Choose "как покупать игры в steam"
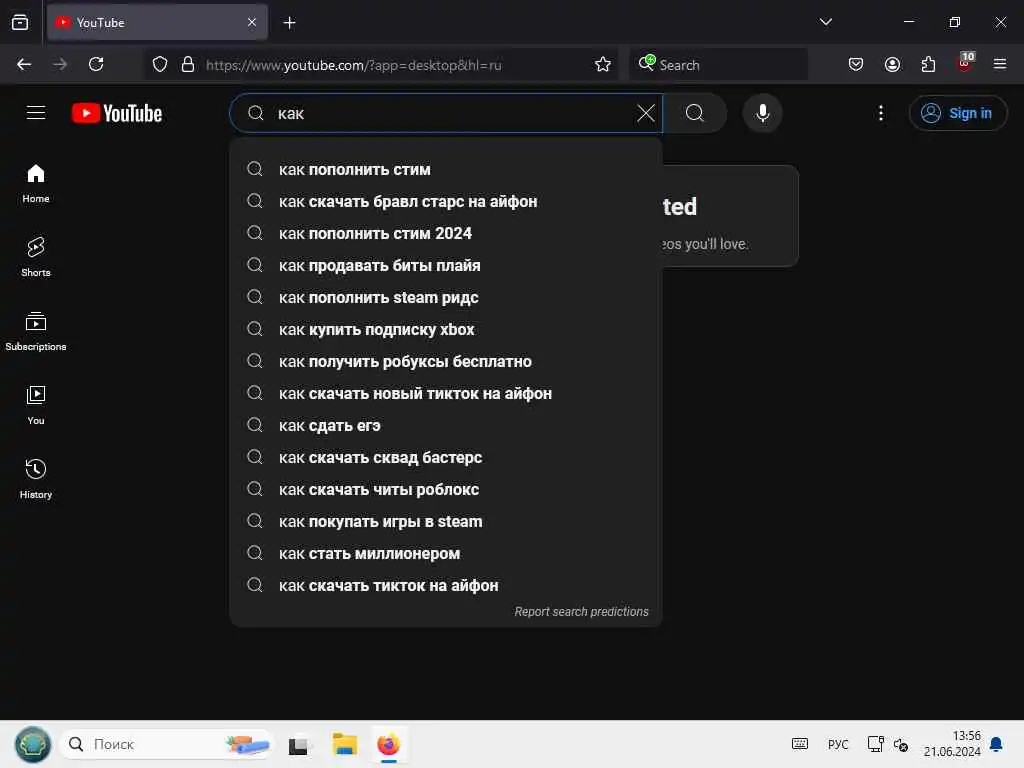The height and width of the screenshot is (768, 1024). click(x=446, y=521)
